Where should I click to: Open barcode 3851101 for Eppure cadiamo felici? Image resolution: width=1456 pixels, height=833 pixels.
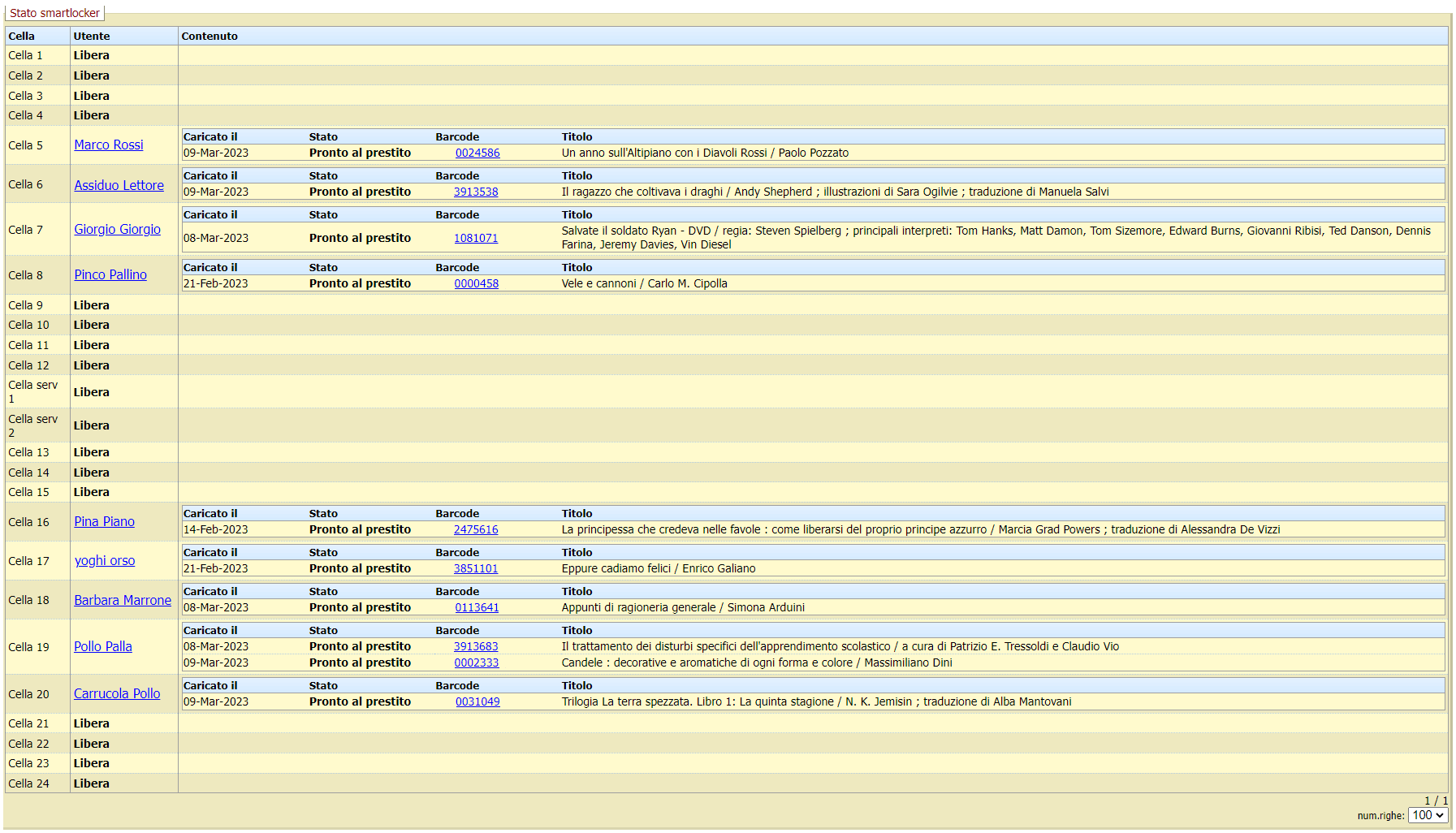[x=477, y=568]
